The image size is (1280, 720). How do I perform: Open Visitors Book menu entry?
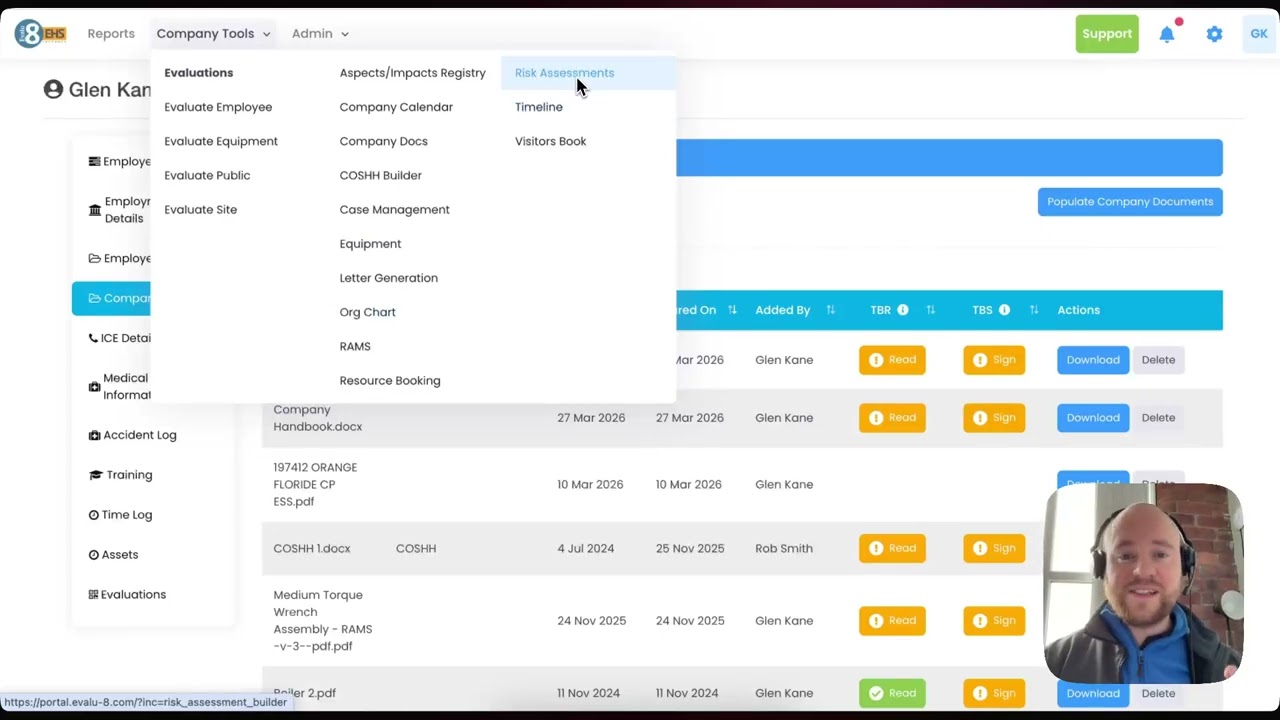click(x=550, y=141)
